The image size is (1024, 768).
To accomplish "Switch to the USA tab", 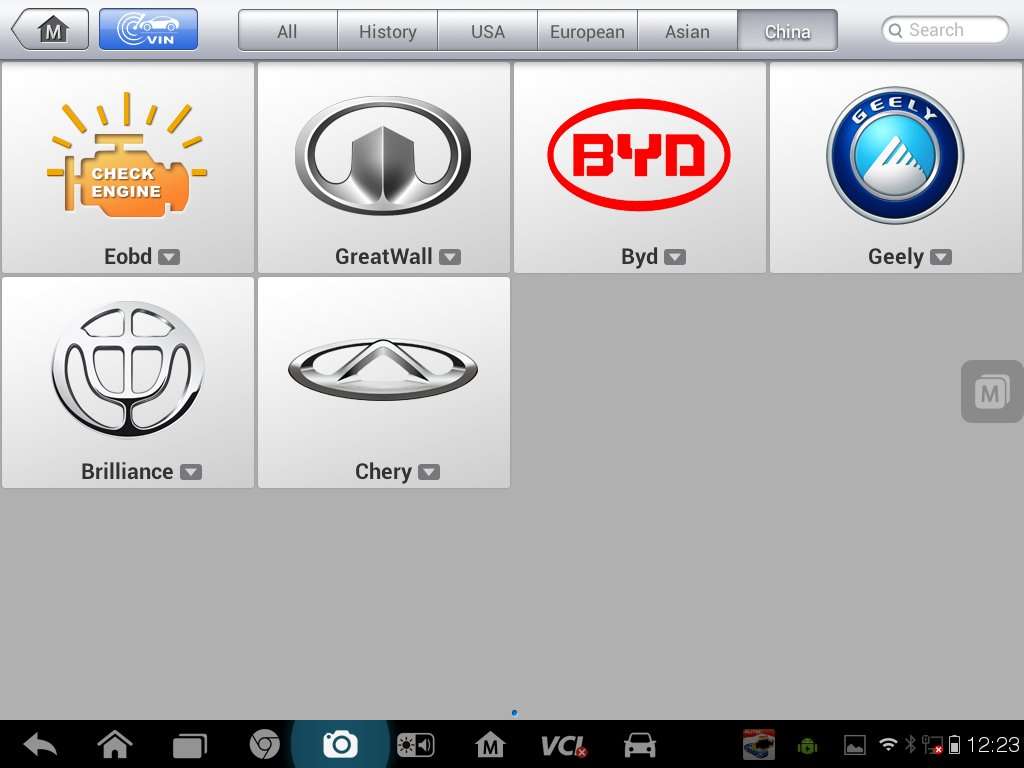I will coord(487,30).
